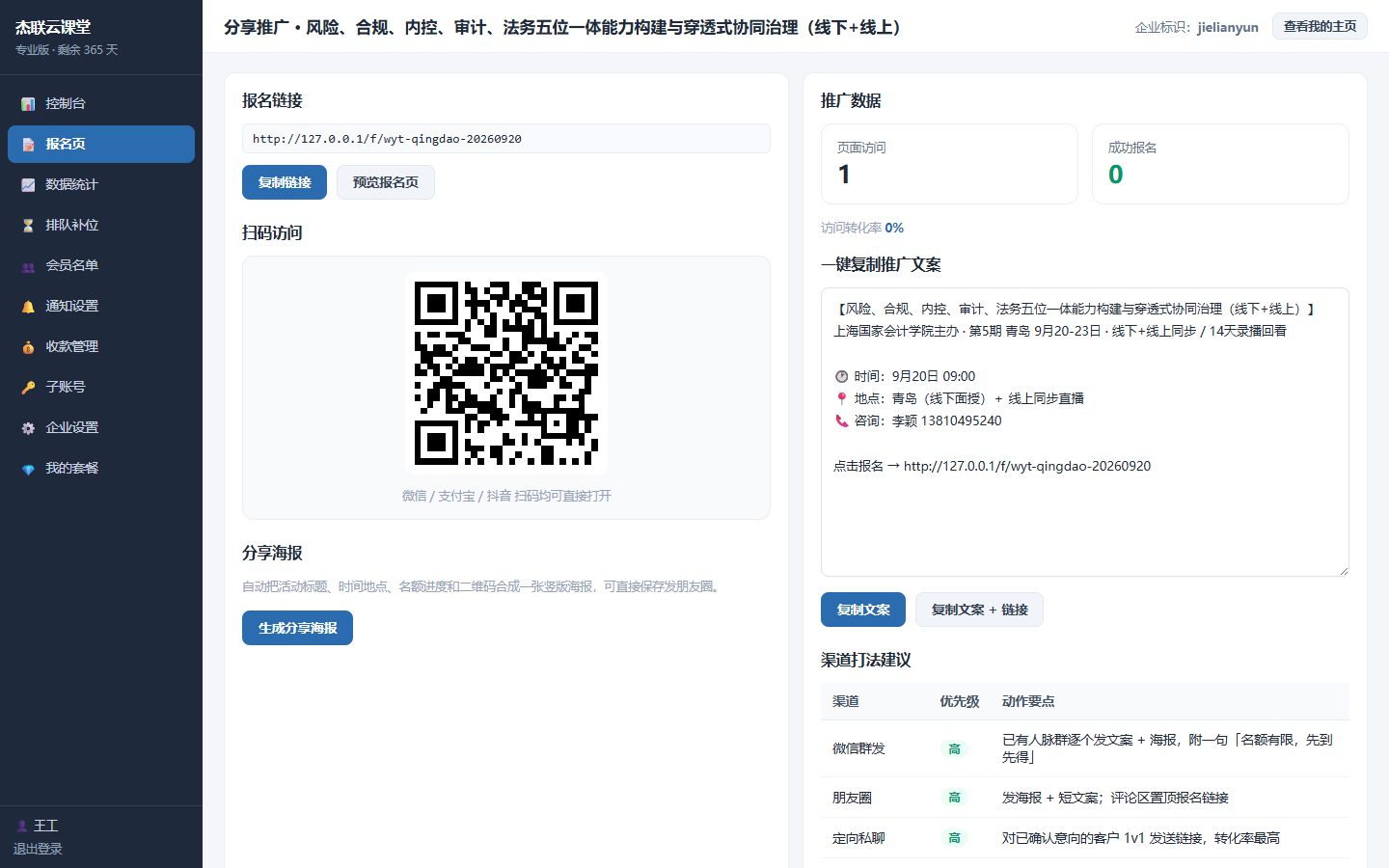1389x868 pixels.
Task: Click the 专业版 · 剩余 365 天 plan text
Action: coord(67,50)
